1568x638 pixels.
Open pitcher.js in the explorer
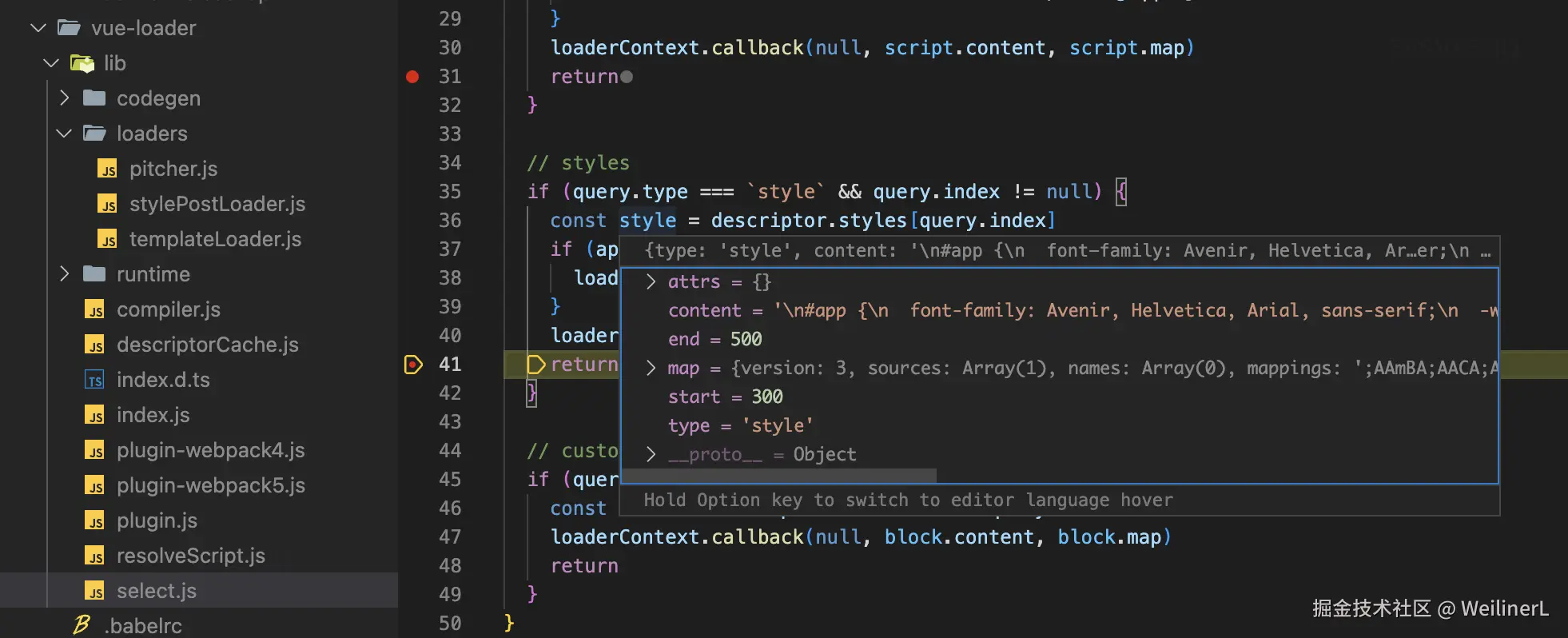173,169
